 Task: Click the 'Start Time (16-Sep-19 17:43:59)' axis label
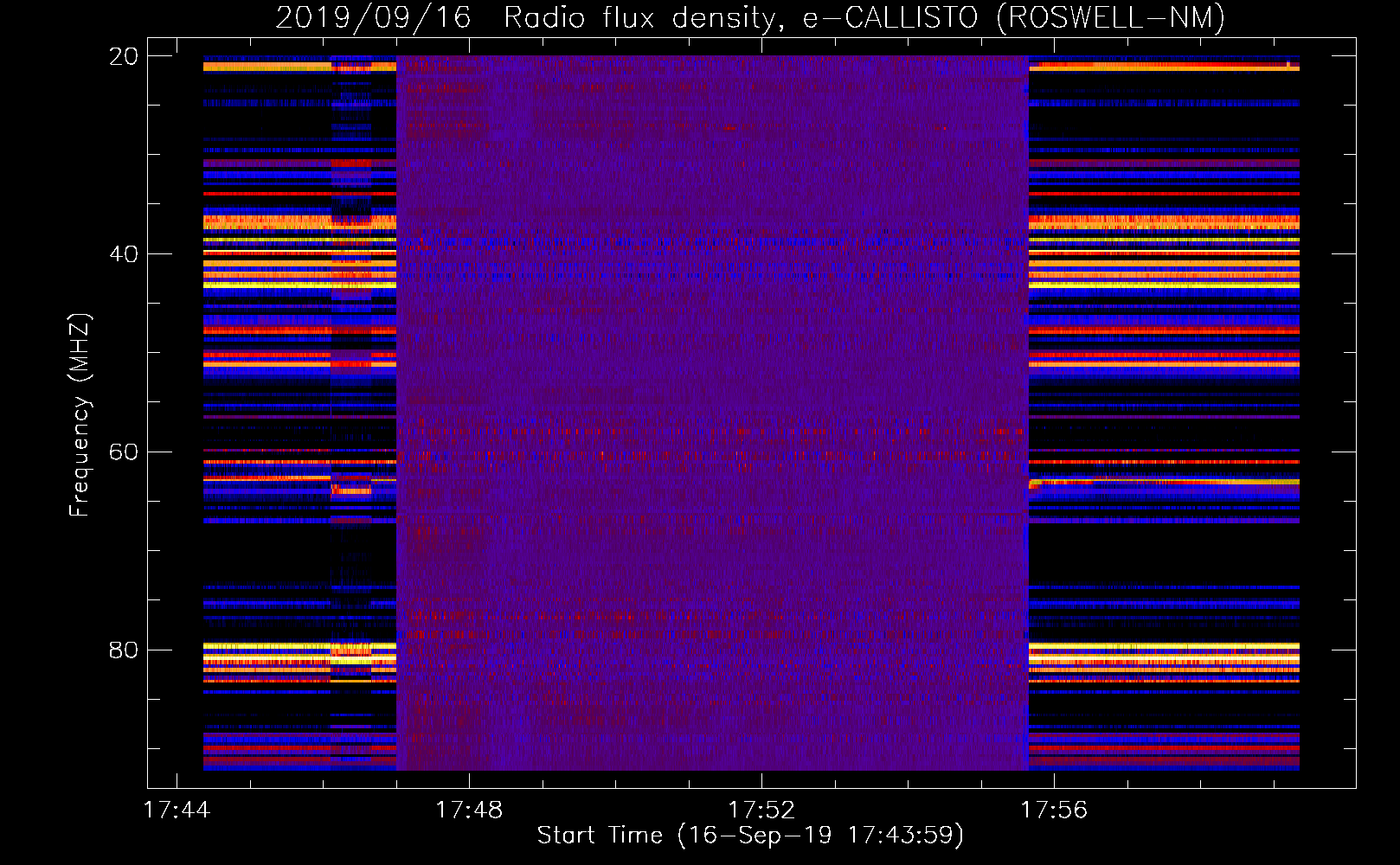point(750,836)
